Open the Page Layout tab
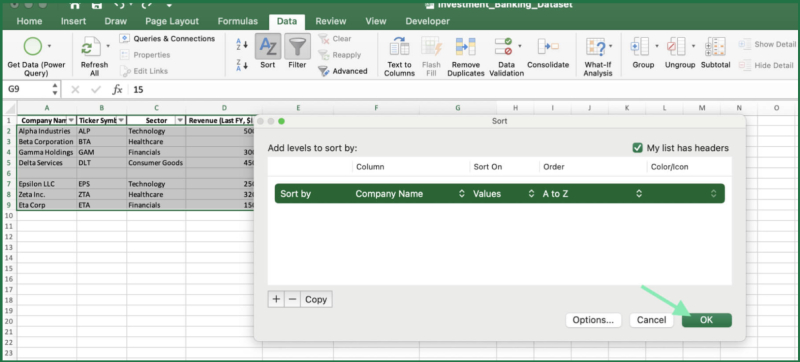Screen dimensions: 800x362 click(172, 21)
